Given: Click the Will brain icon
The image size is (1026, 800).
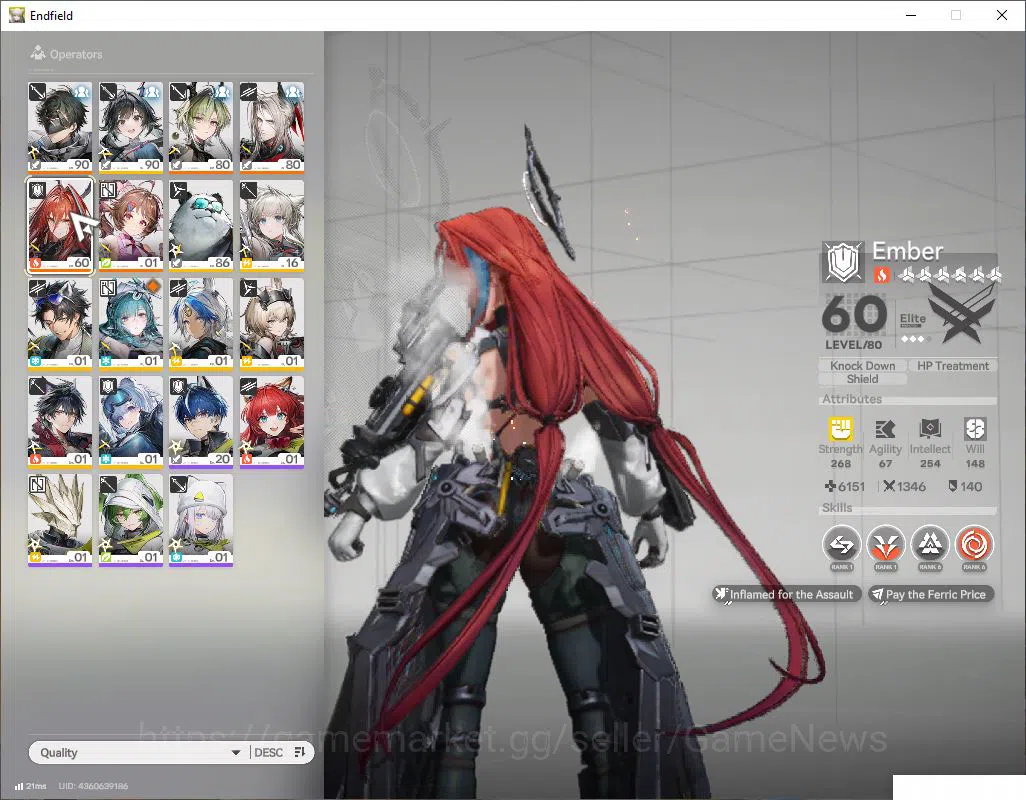Looking at the screenshot, I should [x=975, y=429].
